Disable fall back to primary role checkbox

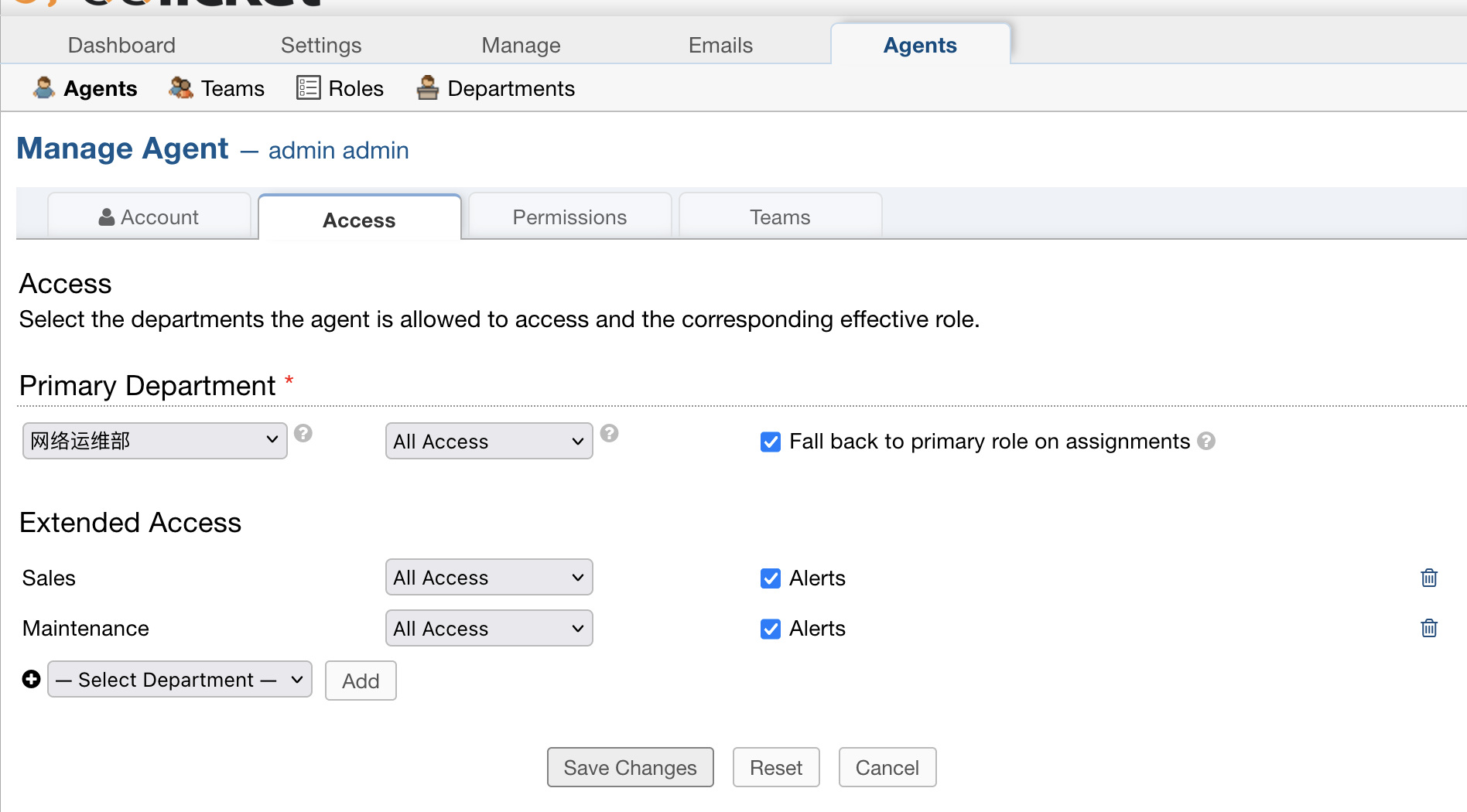click(x=770, y=442)
